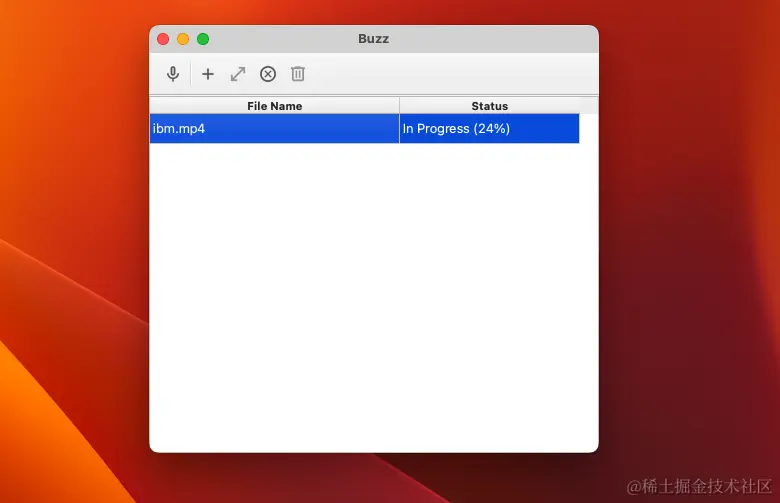Sort by the Status column header
780x503 pixels.
[x=489, y=106]
